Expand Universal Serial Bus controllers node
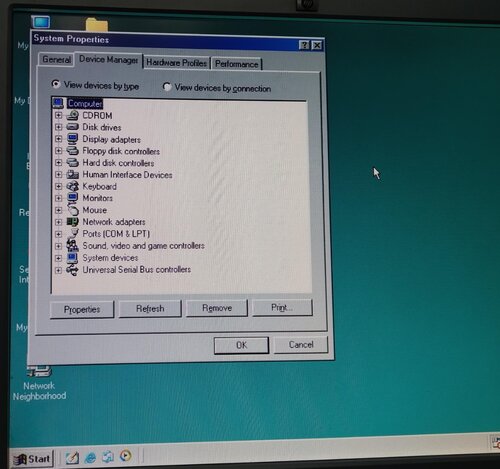 click(59, 270)
